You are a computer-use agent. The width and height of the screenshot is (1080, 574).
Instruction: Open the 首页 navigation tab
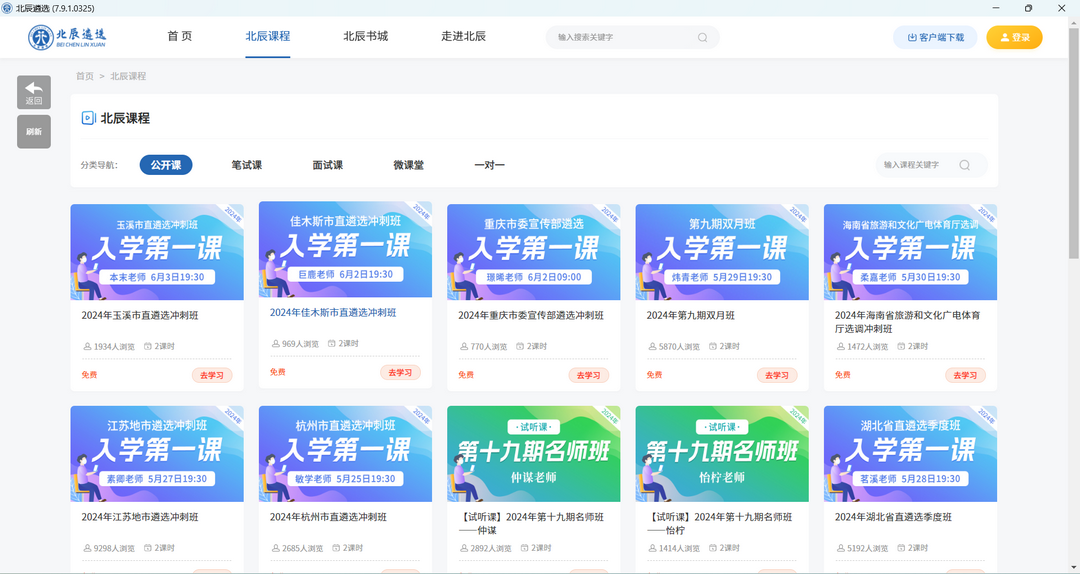(x=180, y=37)
